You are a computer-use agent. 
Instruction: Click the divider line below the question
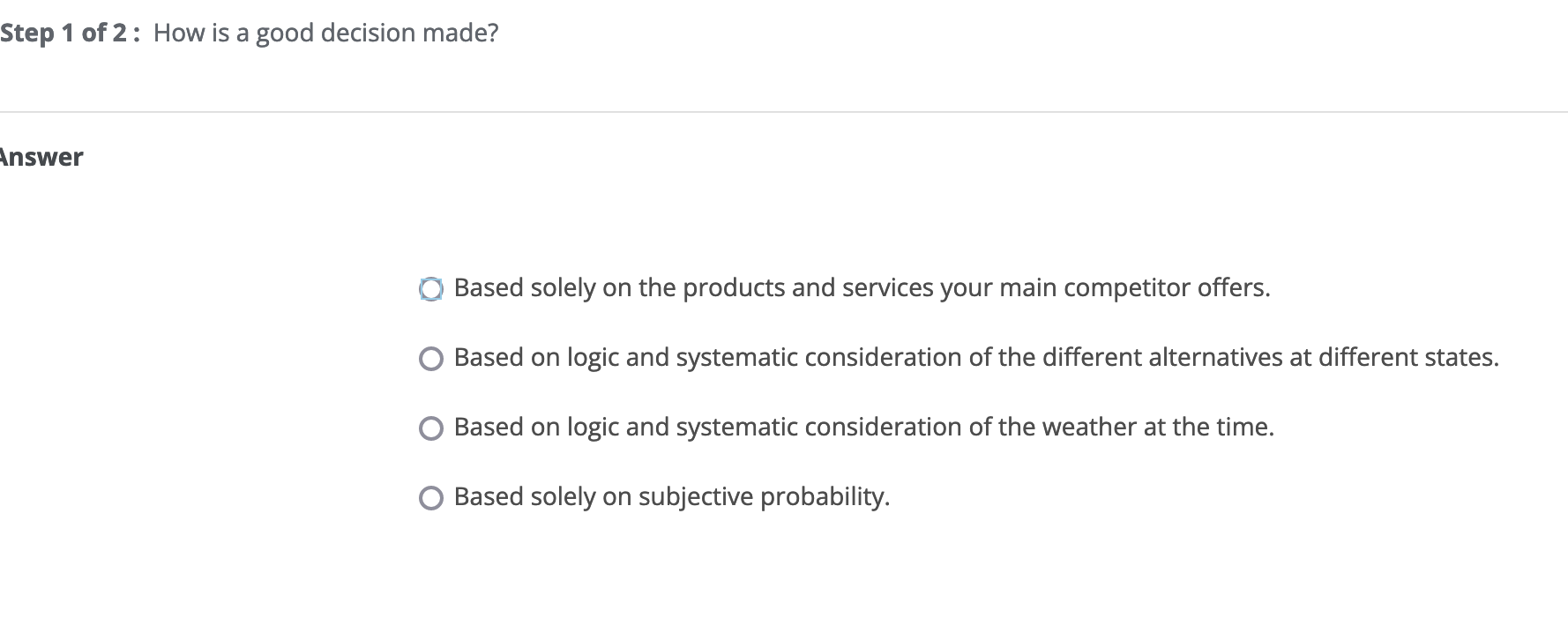pos(784,112)
